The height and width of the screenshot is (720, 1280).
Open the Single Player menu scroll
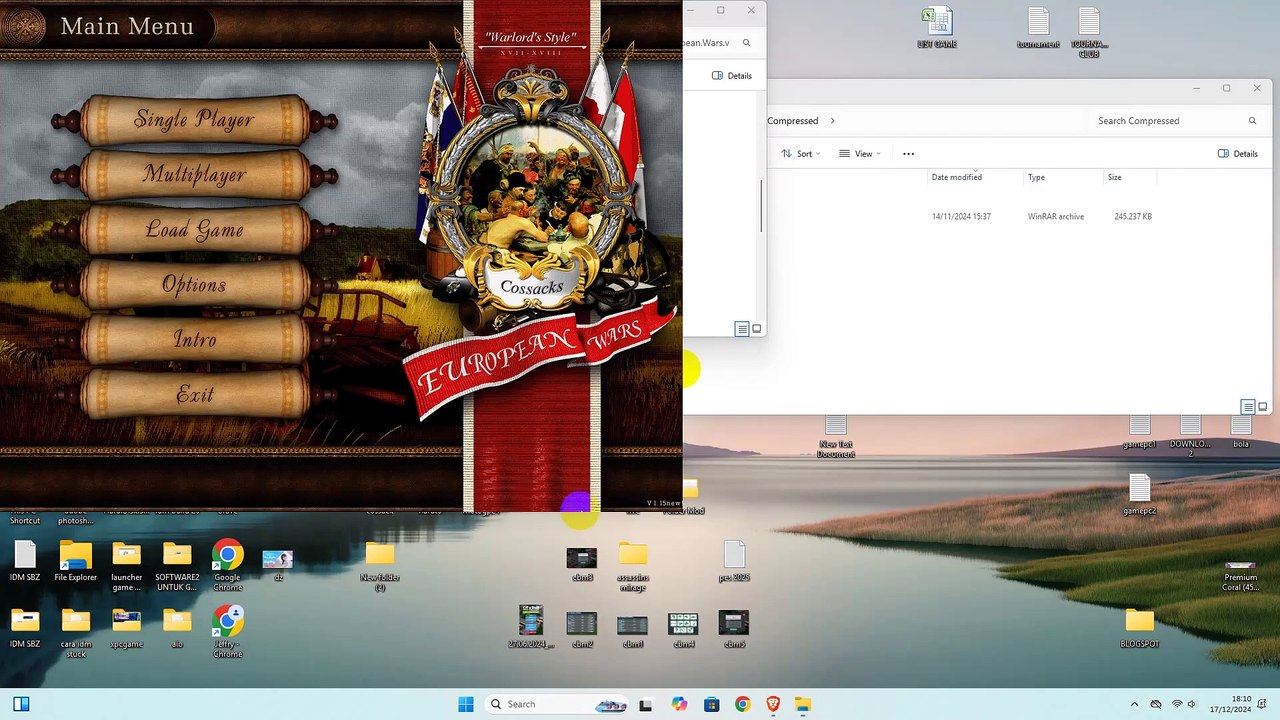click(x=194, y=121)
